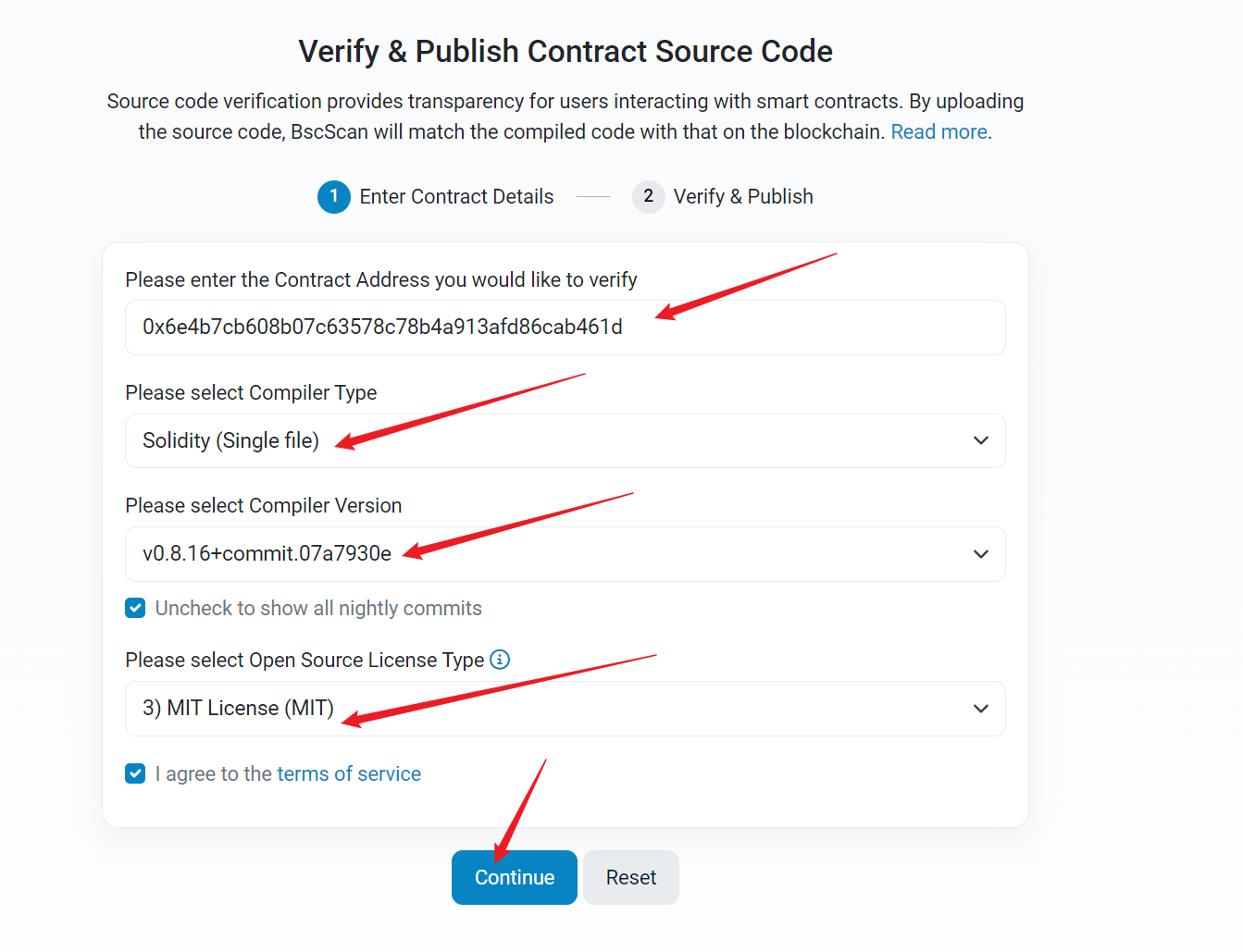
Task: Disable the nightly commits checkbox
Action: 135,608
